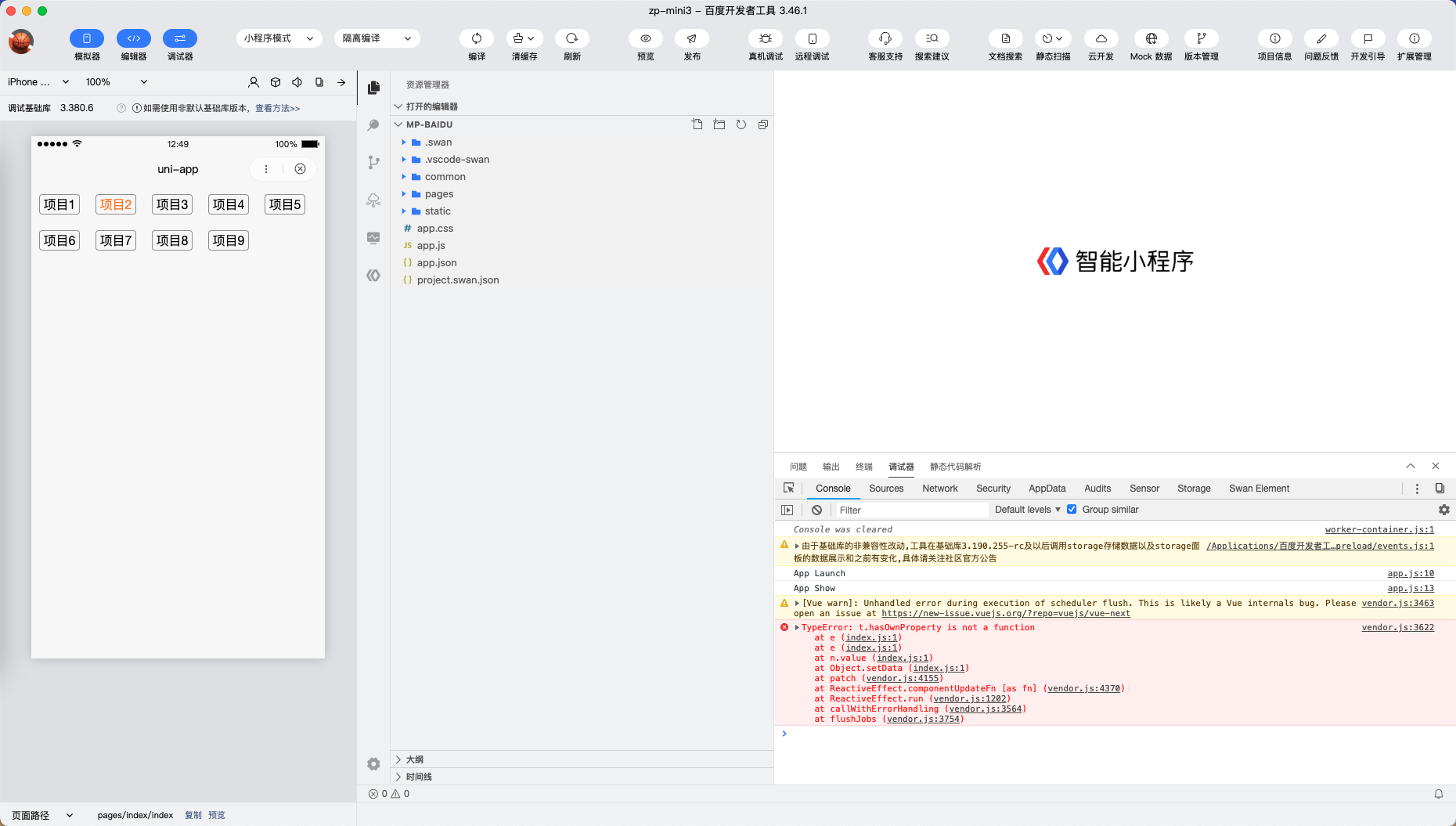Switch to the 终端 terminal tab
Screen dimensions: 1456x826
863,467
